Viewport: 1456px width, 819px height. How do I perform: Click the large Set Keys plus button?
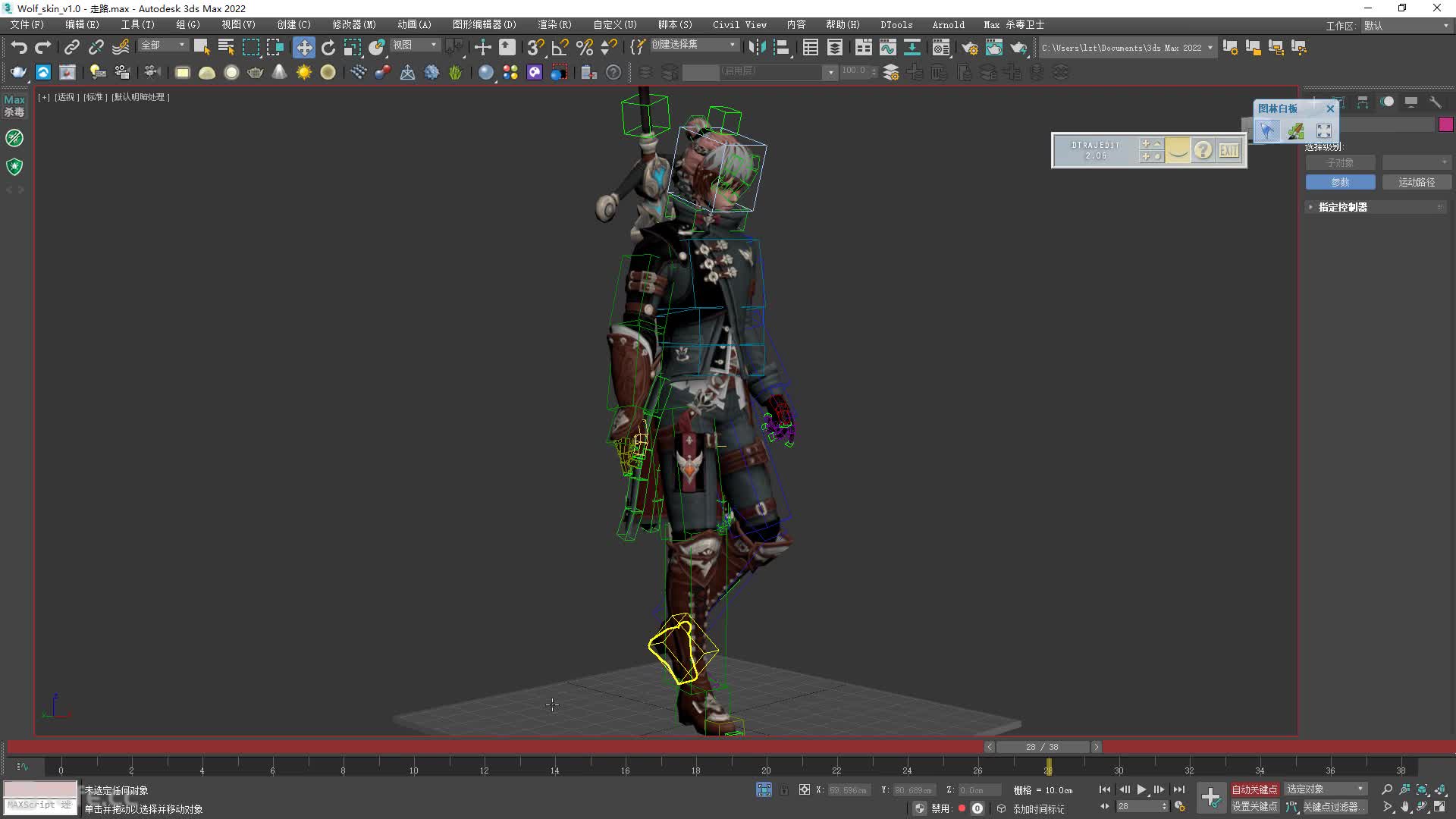[x=1211, y=798]
